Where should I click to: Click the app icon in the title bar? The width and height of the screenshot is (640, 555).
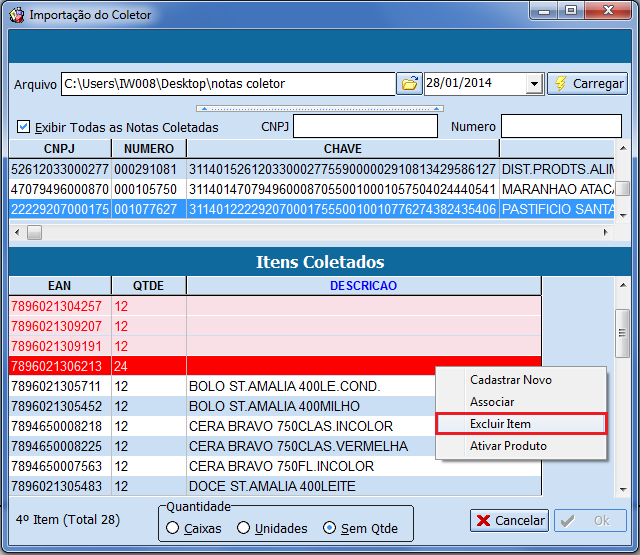pos(16,15)
